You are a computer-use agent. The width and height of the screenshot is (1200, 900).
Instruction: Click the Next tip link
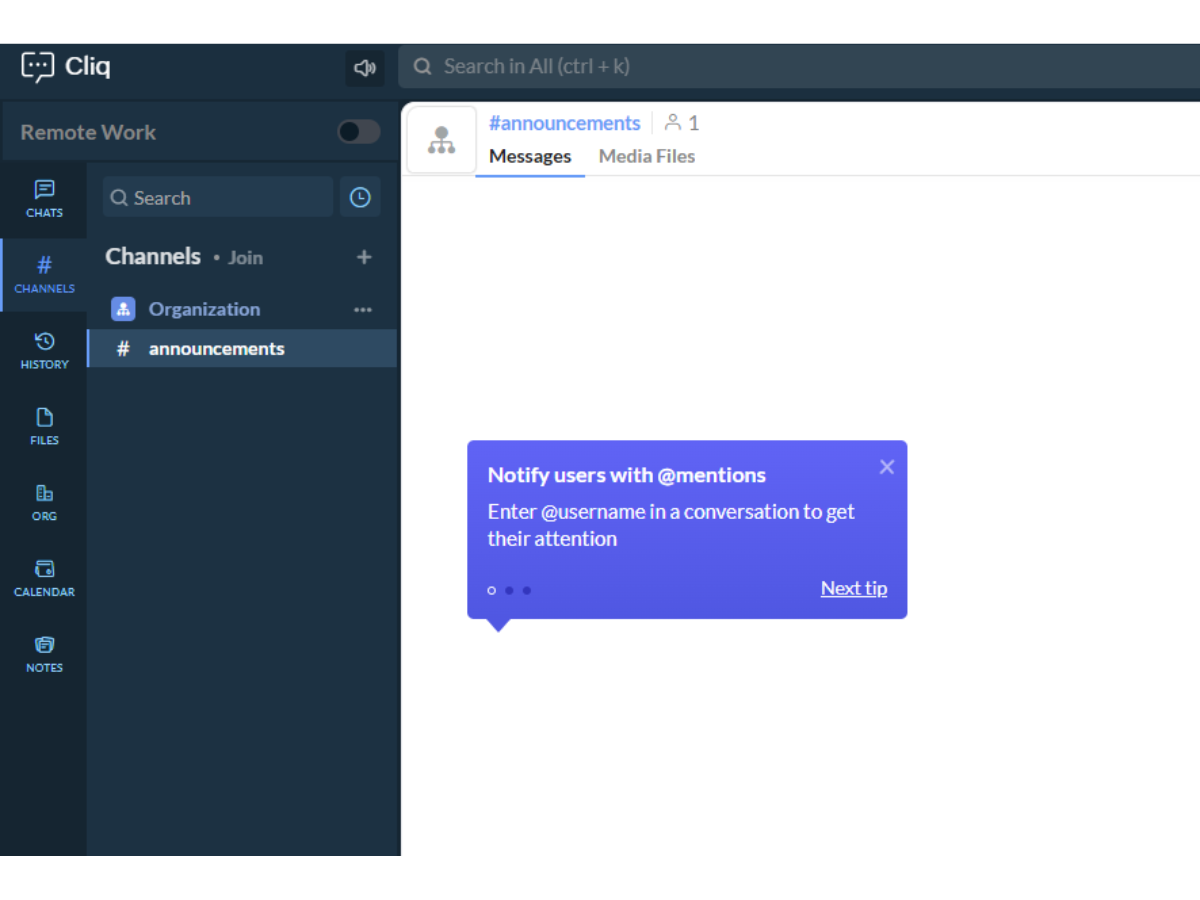tap(853, 588)
